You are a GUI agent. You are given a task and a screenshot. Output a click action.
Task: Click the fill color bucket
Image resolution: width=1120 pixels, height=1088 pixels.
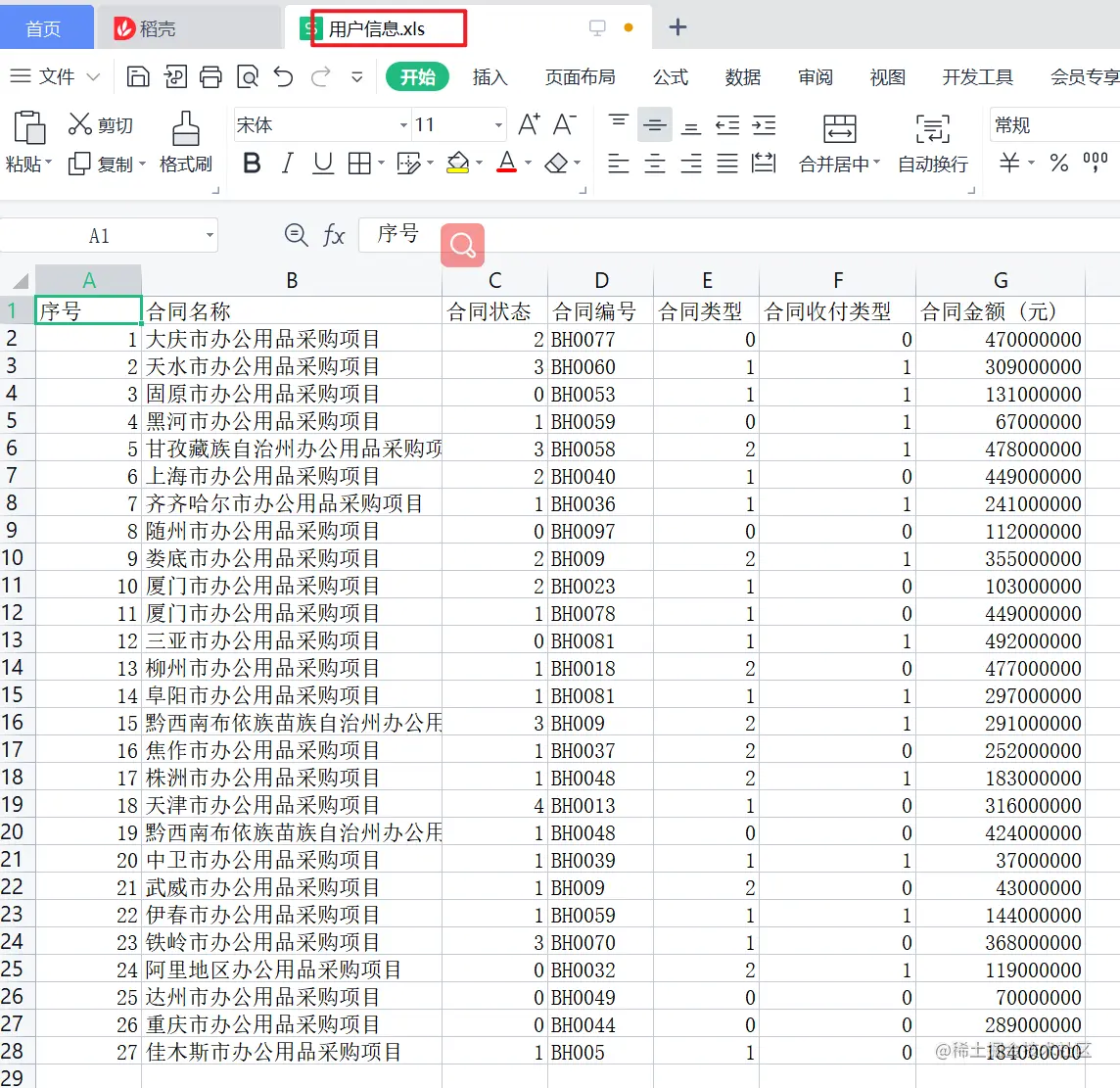point(457,164)
